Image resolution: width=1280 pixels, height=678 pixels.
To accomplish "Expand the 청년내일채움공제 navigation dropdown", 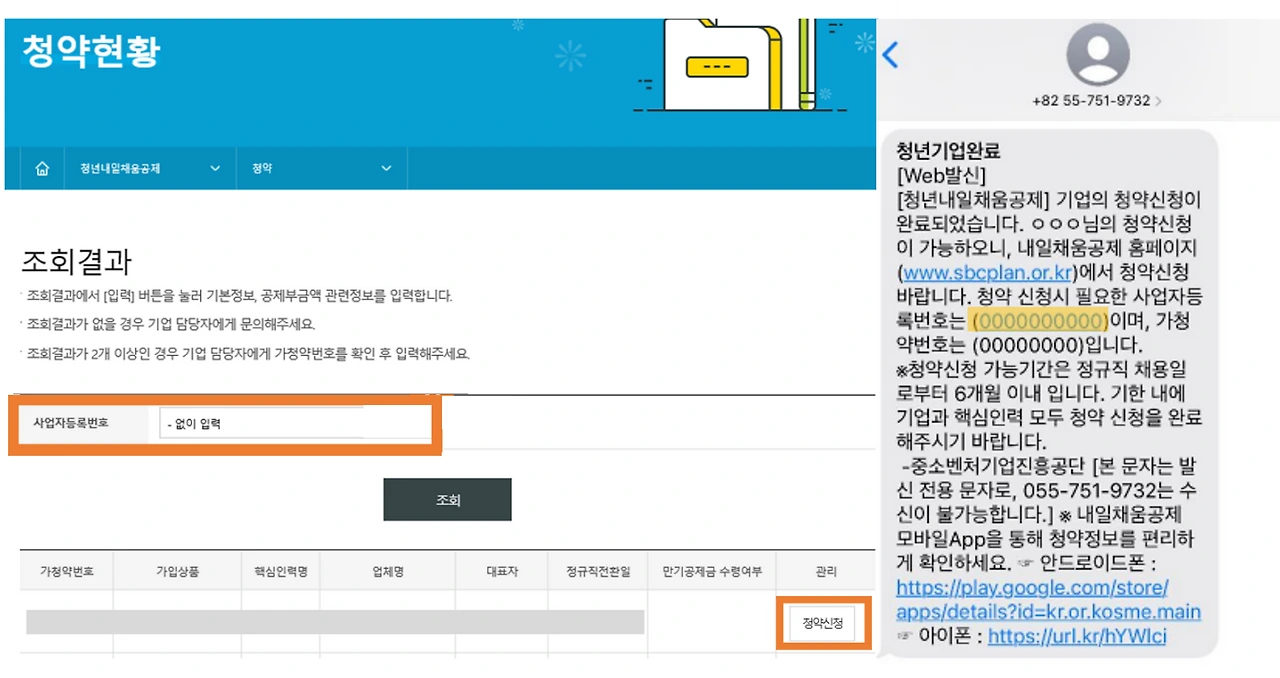I will click(214, 168).
